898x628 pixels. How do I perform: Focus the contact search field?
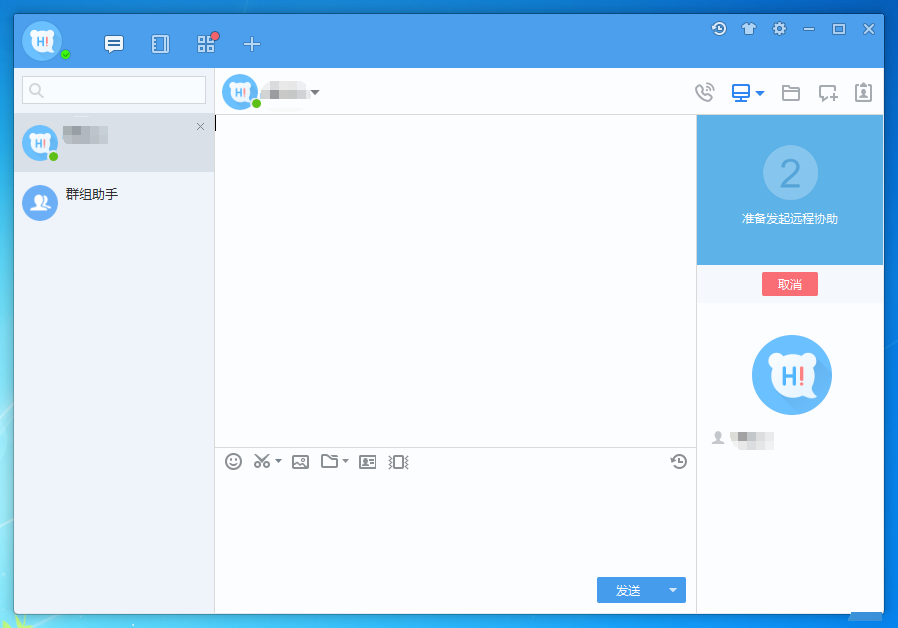point(114,90)
